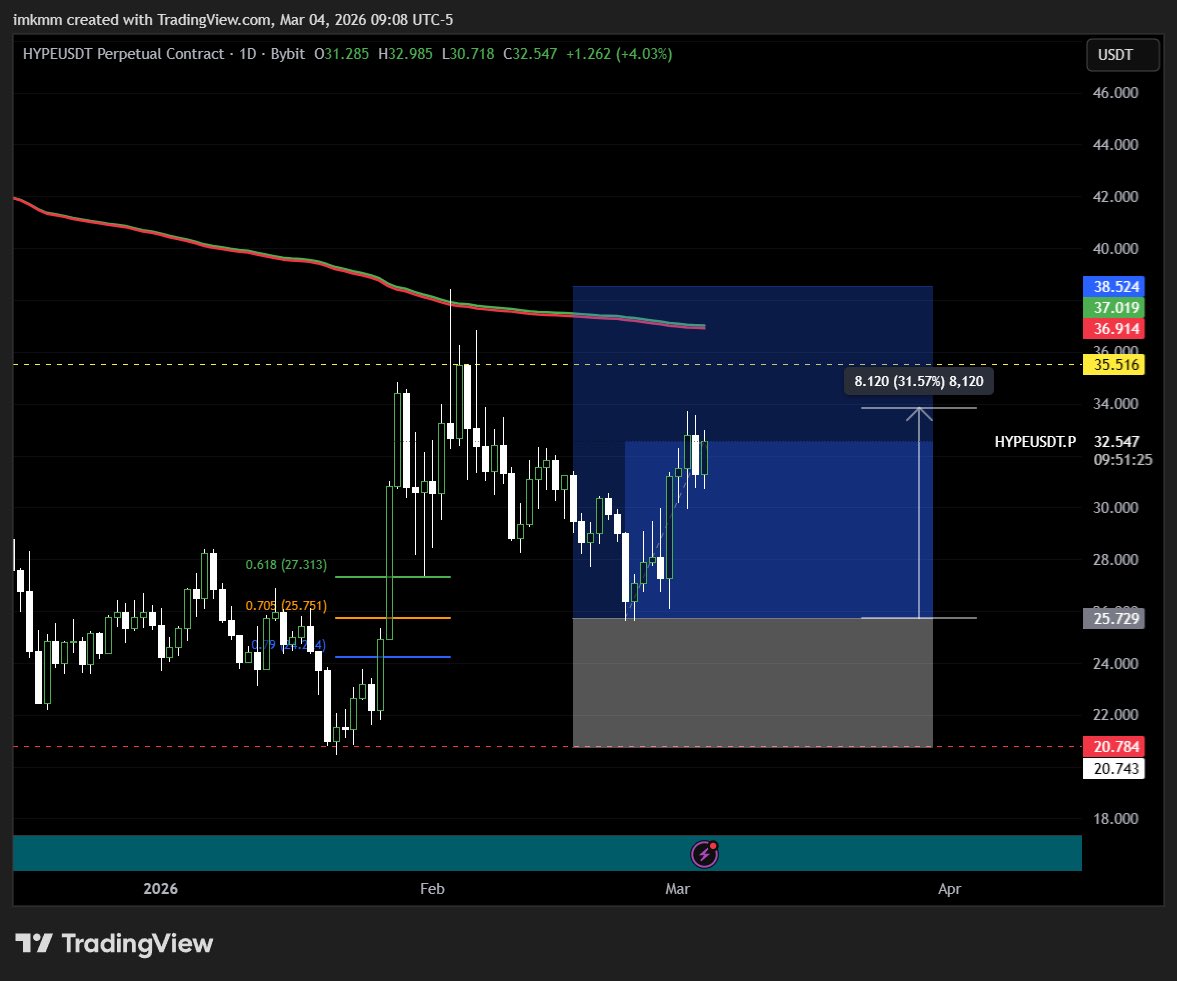
Task: Click the 18.000 price scale value
Action: coord(1115,819)
